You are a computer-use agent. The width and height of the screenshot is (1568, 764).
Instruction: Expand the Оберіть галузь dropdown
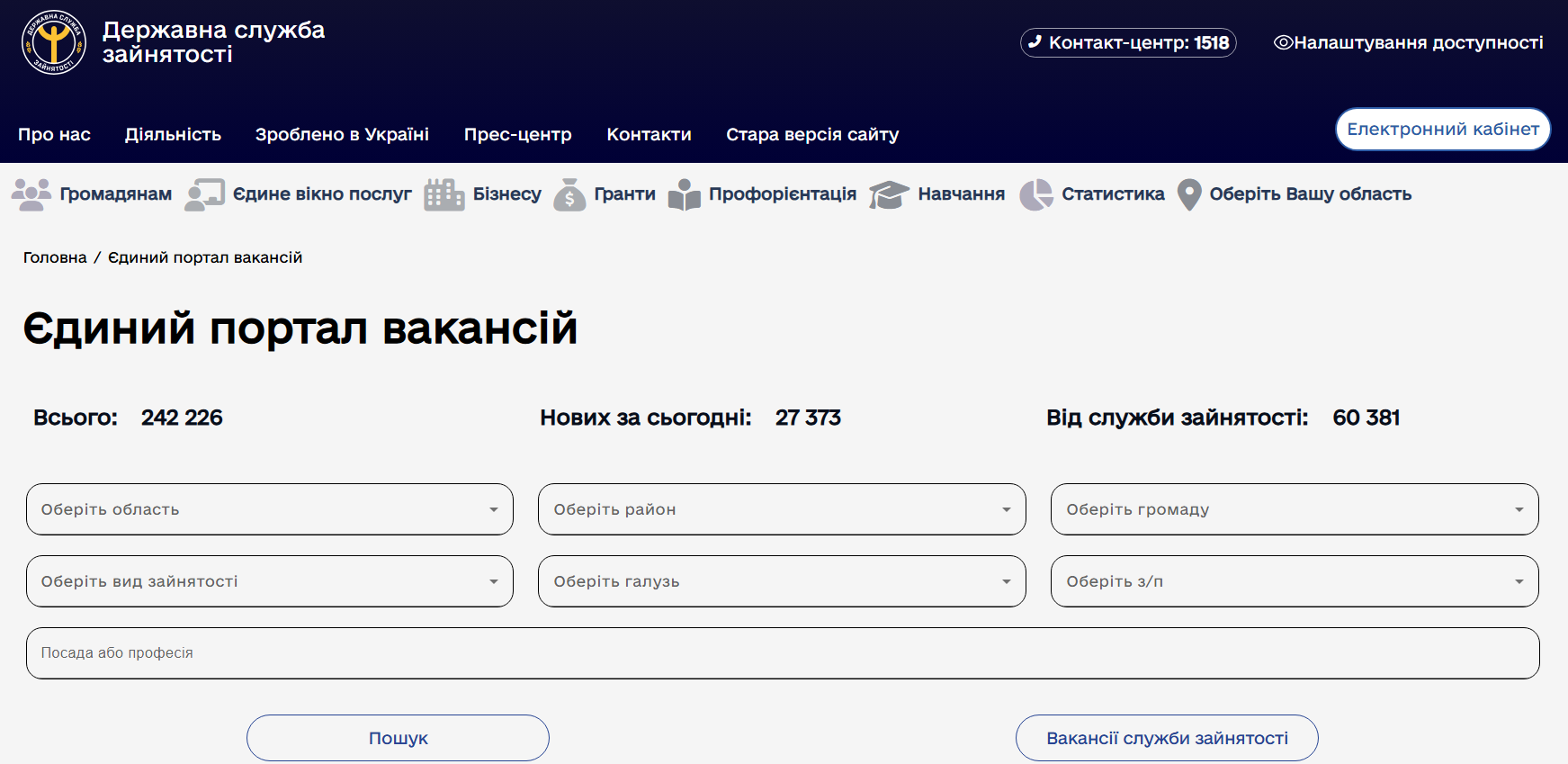point(782,581)
